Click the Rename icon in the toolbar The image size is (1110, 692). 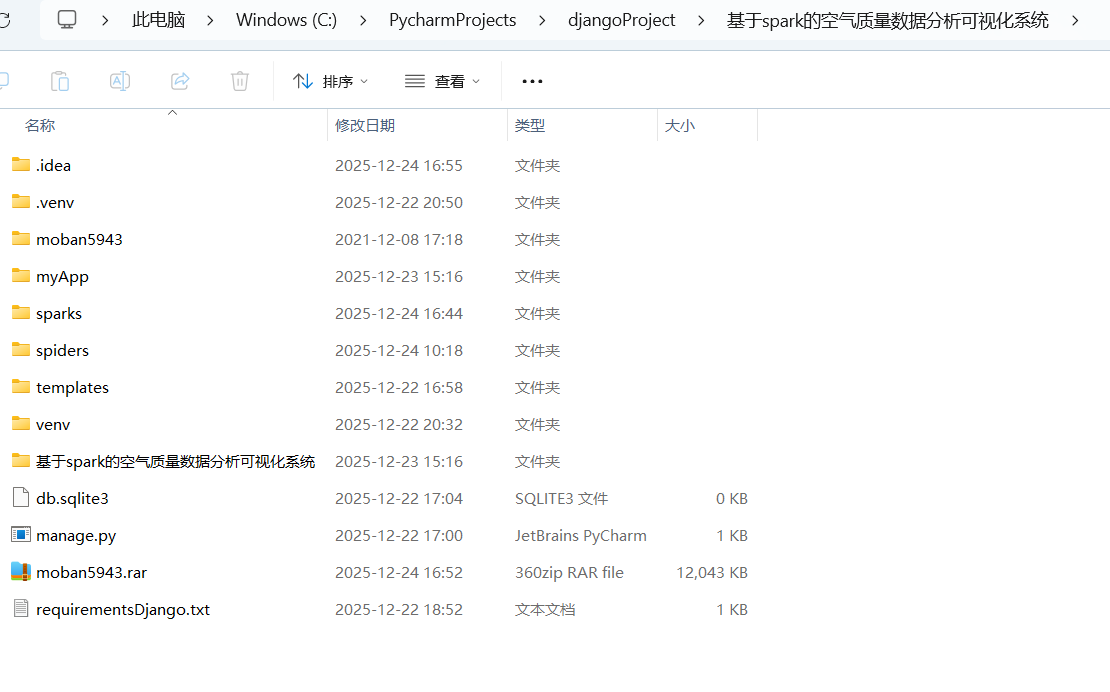[120, 81]
